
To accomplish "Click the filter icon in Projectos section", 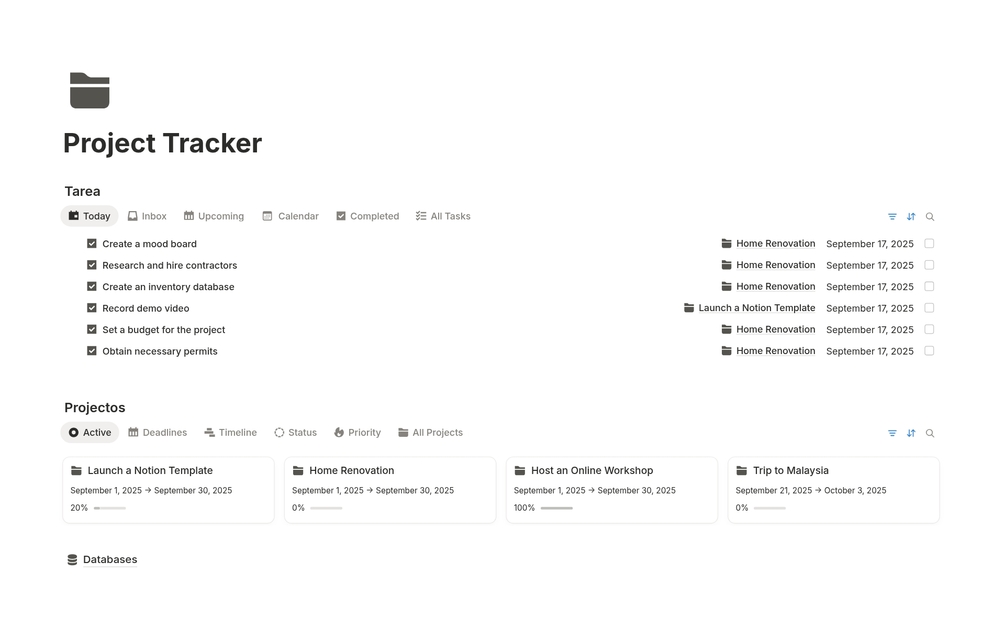I will [x=892, y=434].
